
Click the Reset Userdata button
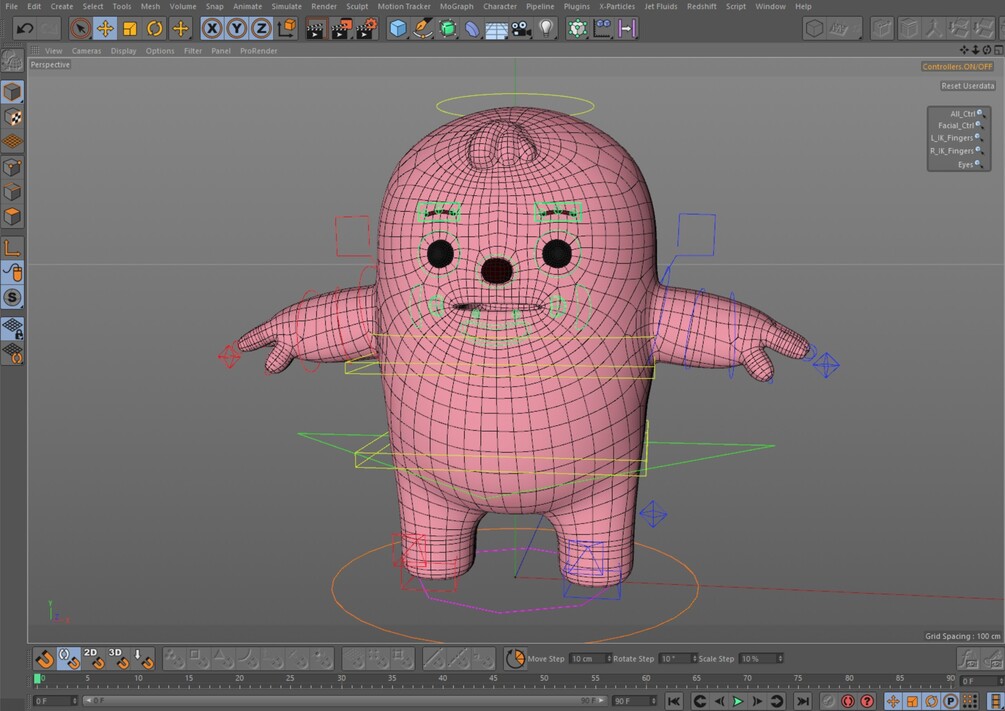[967, 86]
